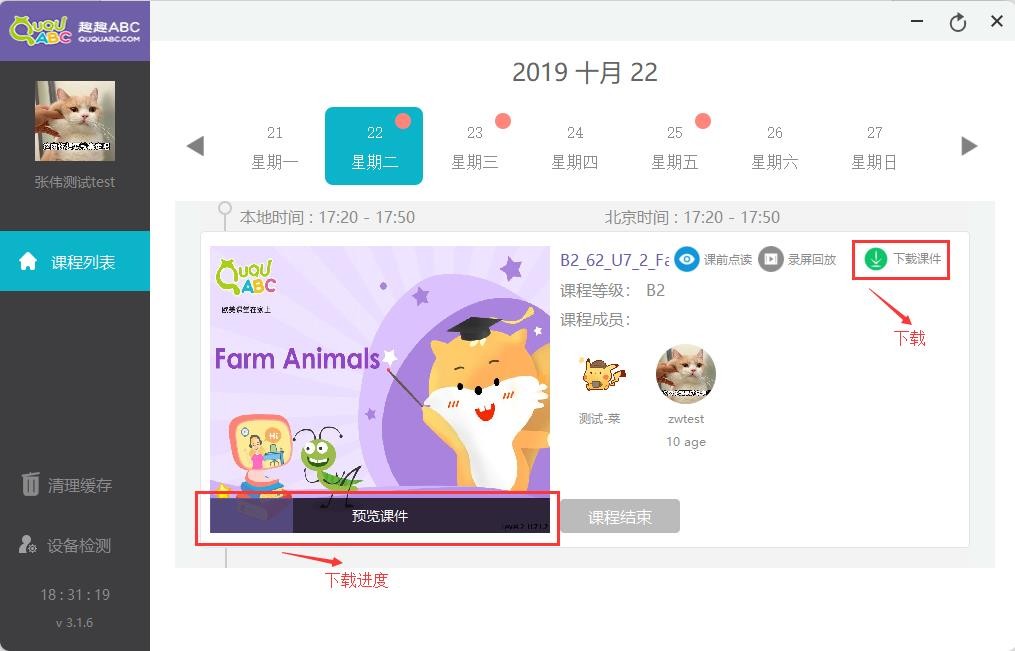Click the trash icon for 清理缓存
This screenshot has height=651, width=1015.
click(x=30, y=483)
